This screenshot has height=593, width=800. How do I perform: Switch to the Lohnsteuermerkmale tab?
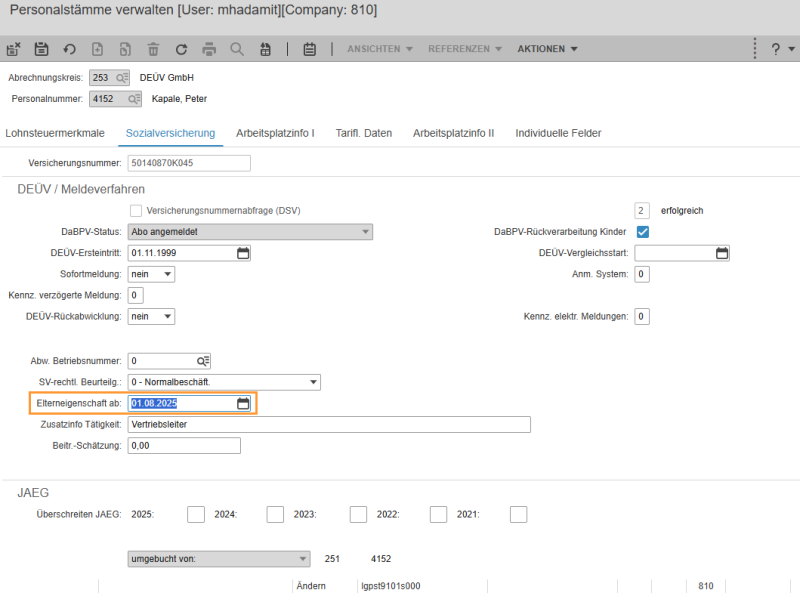pyautogui.click(x=55, y=133)
